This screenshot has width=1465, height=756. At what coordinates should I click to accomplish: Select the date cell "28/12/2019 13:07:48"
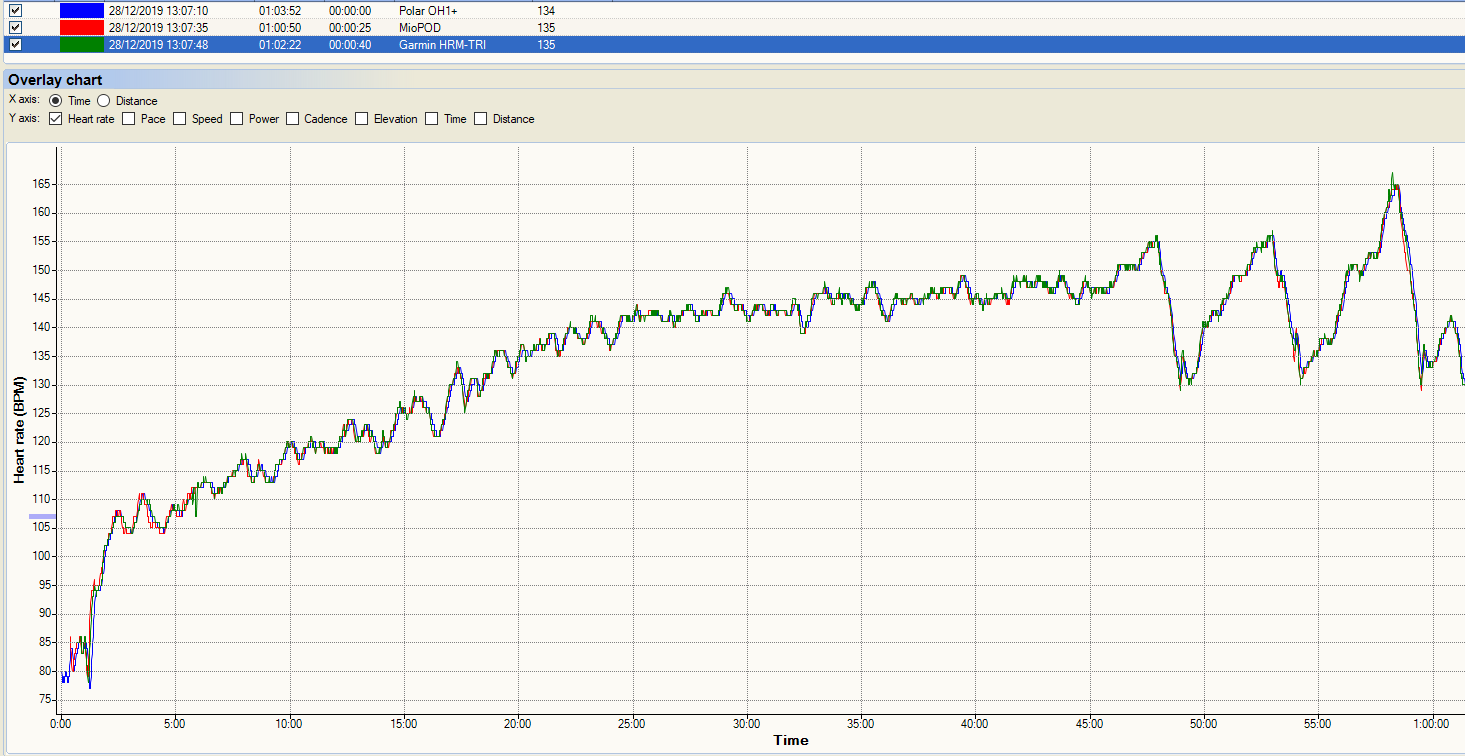click(158, 45)
